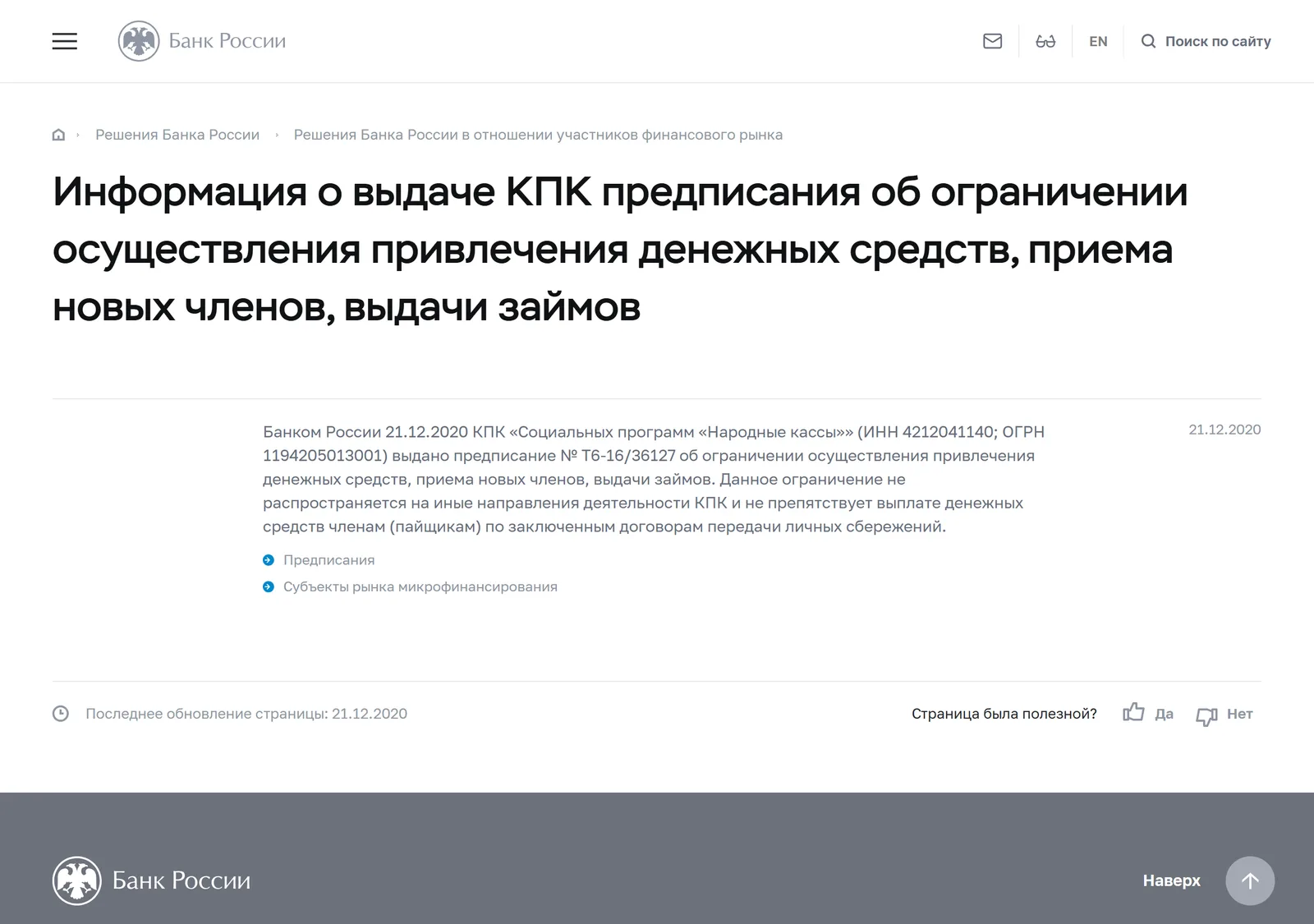Click thumbs-up Да feedback icon
The width and height of the screenshot is (1314, 924).
point(1133,712)
